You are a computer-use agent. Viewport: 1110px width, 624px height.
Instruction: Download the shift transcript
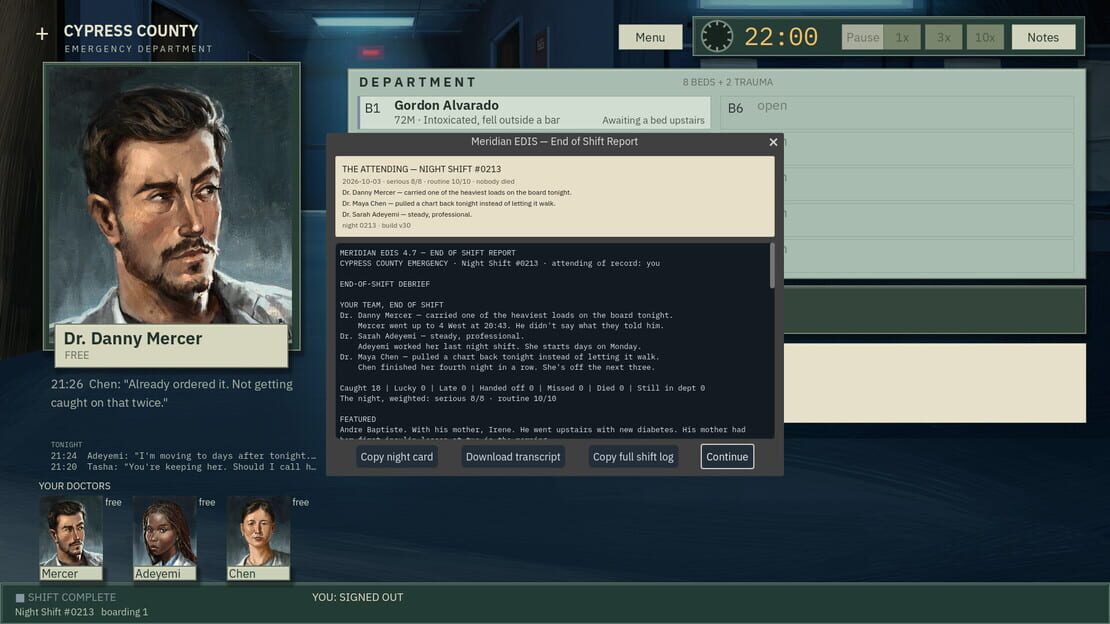(513, 457)
